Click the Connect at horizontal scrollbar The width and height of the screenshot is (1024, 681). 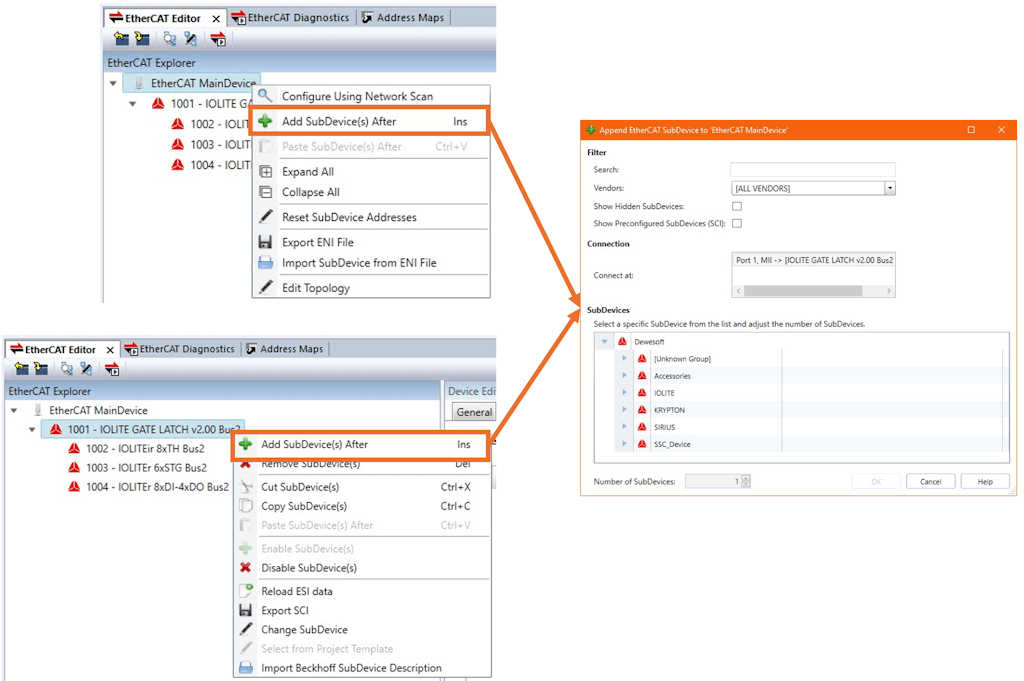pos(813,291)
